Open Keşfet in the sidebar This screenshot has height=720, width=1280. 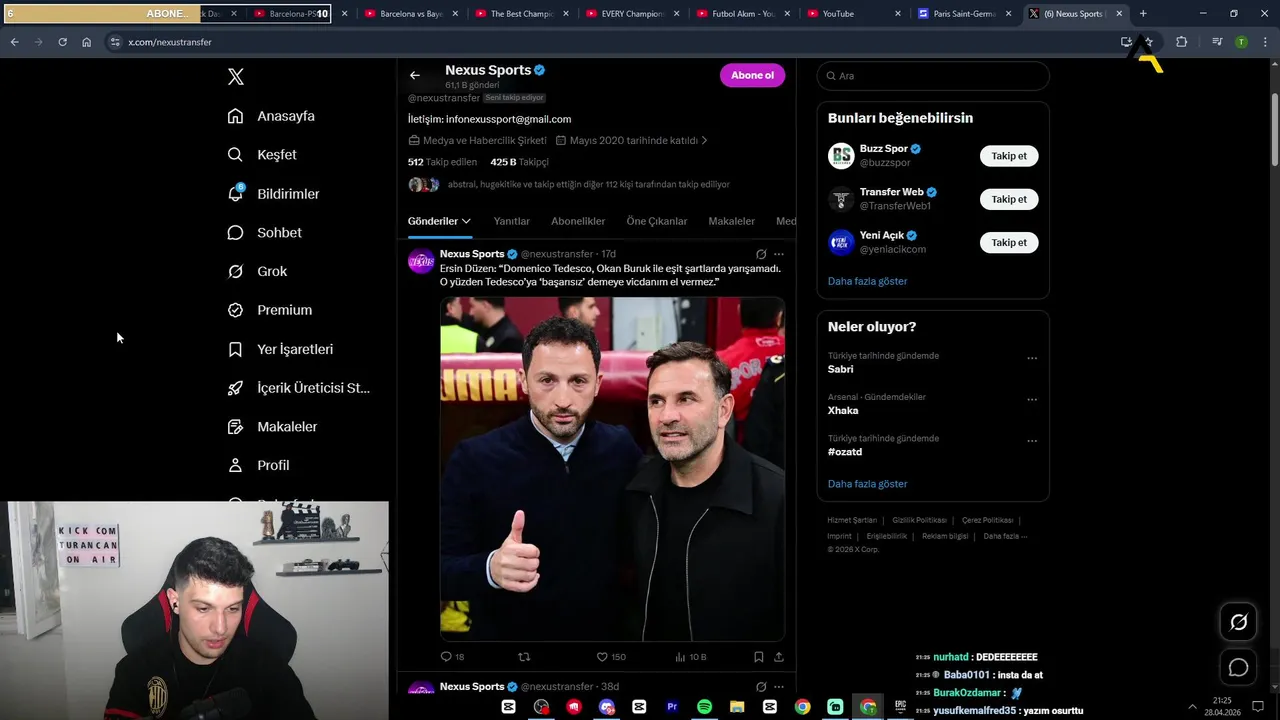pos(262,155)
